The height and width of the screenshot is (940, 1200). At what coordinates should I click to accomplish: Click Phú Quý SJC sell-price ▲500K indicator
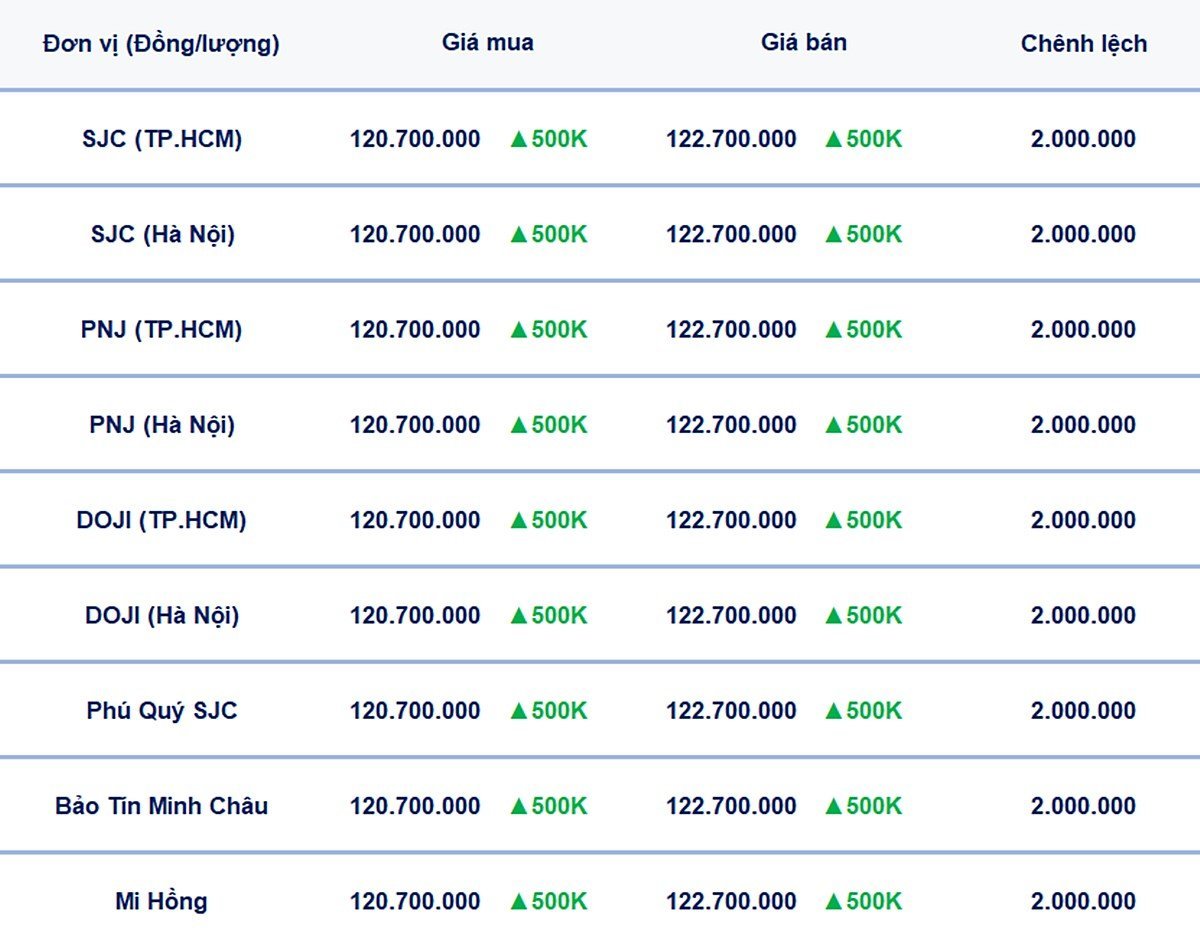(x=864, y=711)
